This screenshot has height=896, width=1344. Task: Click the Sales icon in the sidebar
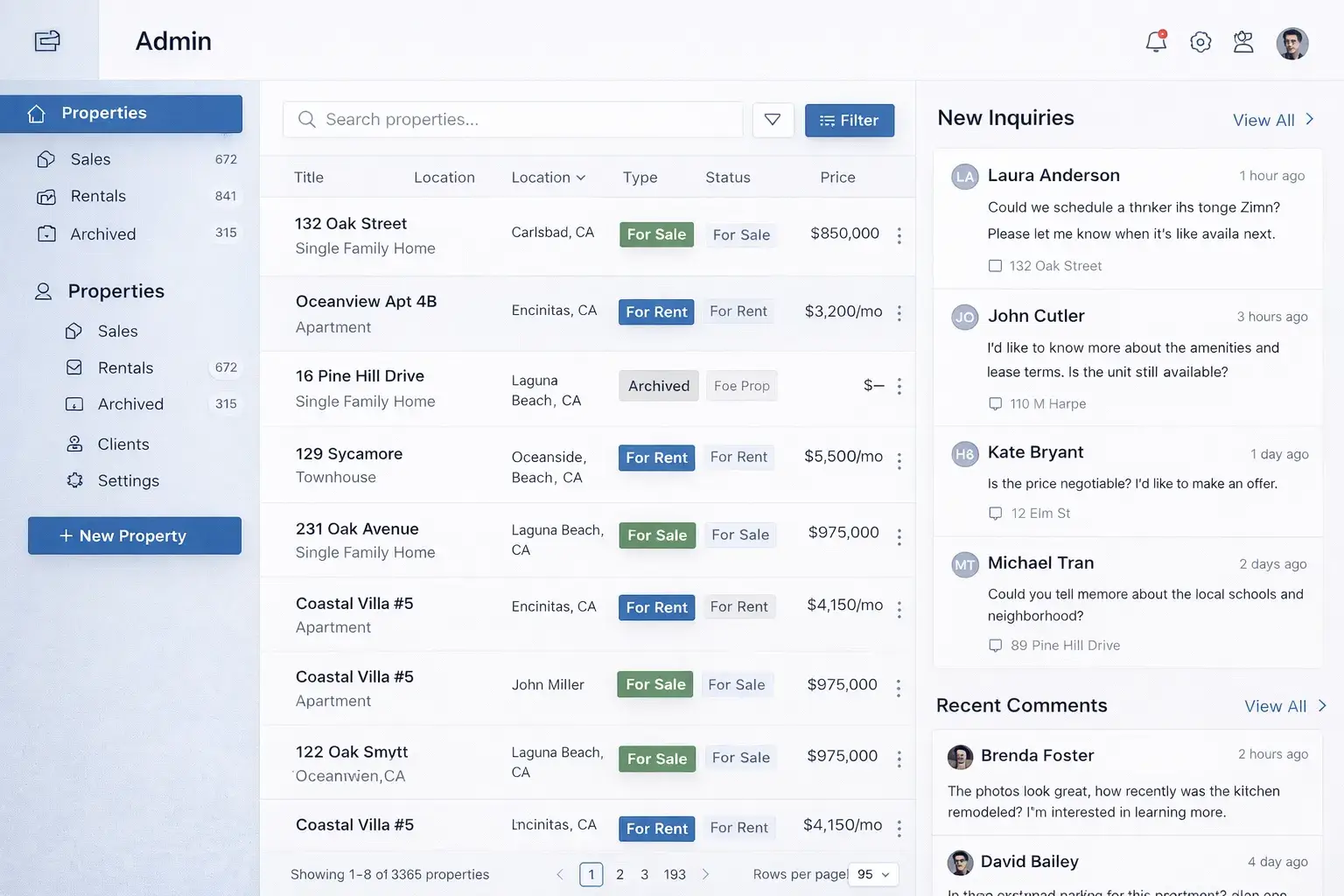[x=46, y=158]
